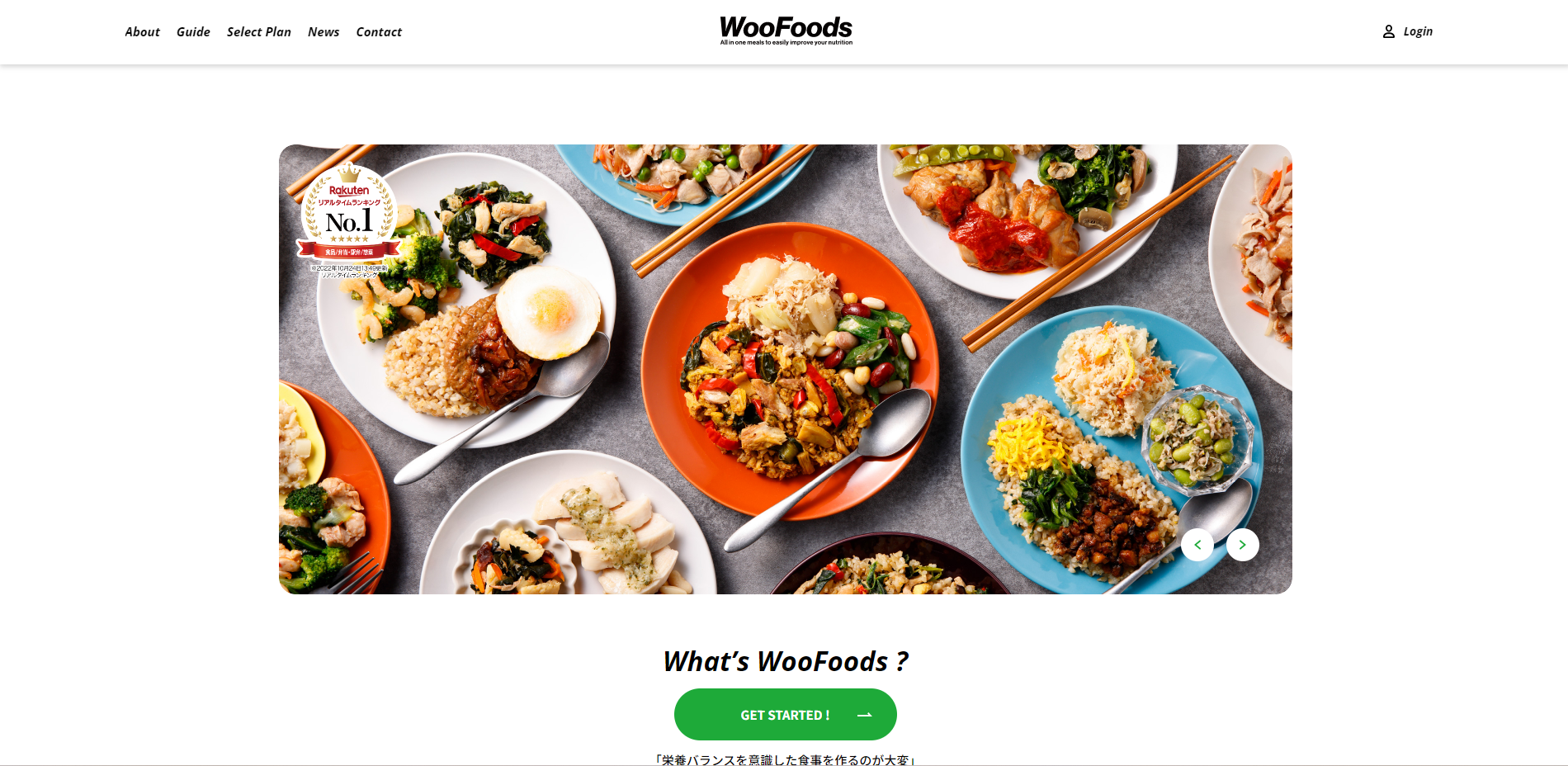Click the user profile icon beside Login
Viewport: 1568px width, 766px height.
pyautogui.click(x=1389, y=31)
